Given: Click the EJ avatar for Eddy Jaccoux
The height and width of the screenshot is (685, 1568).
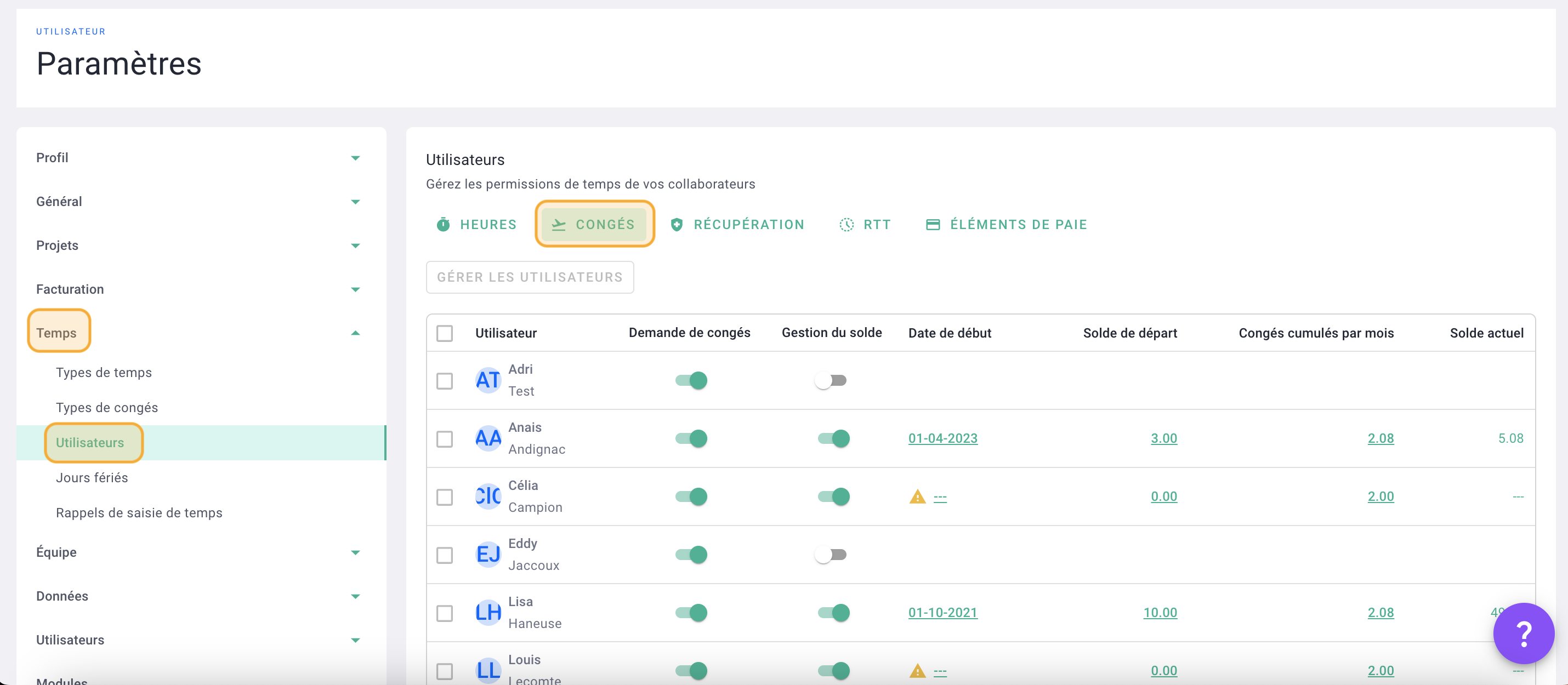Looking at the screenshot, I should pyautogui.click(x=488, y=555).
